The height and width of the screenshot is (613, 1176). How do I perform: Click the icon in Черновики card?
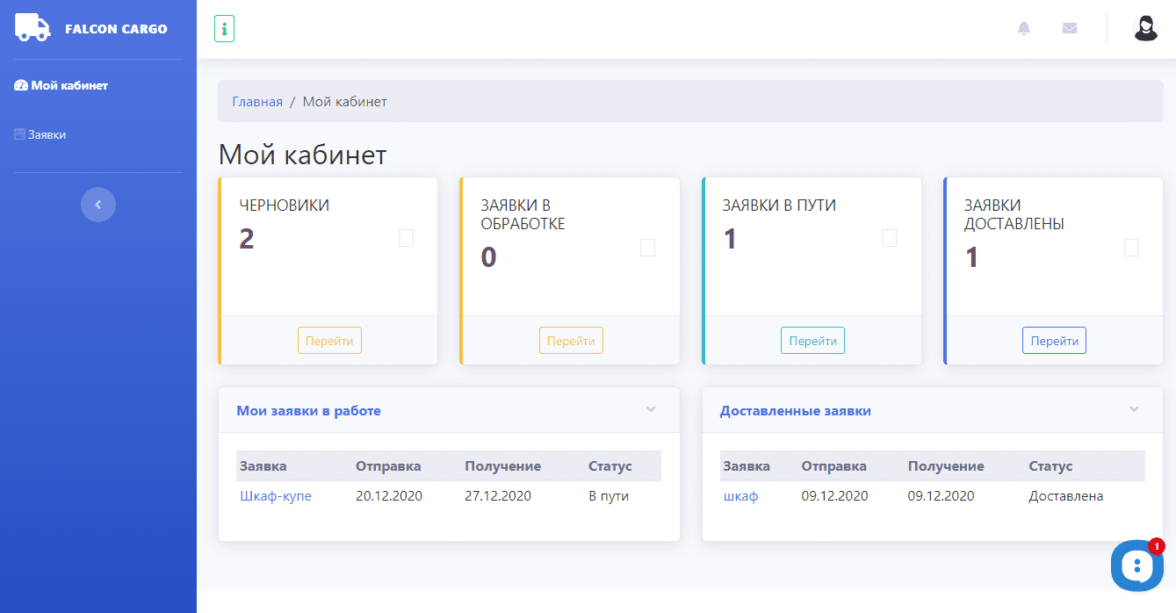406,238
